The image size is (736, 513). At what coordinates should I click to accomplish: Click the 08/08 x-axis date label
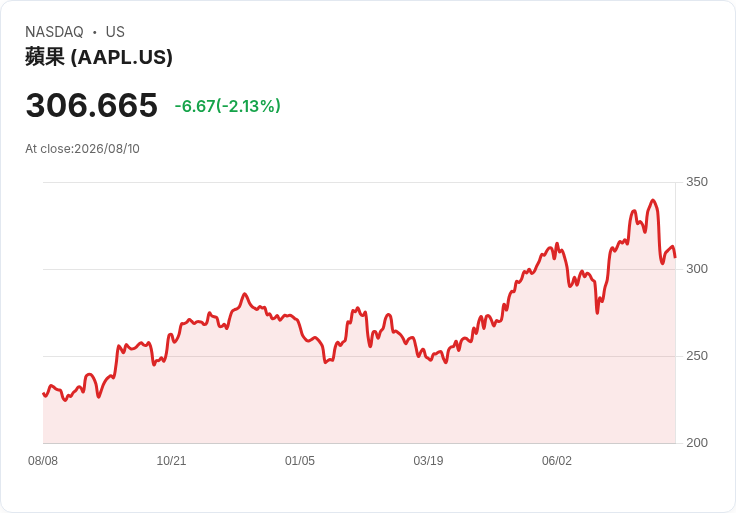pyautogui.click(x=43, y=461)
